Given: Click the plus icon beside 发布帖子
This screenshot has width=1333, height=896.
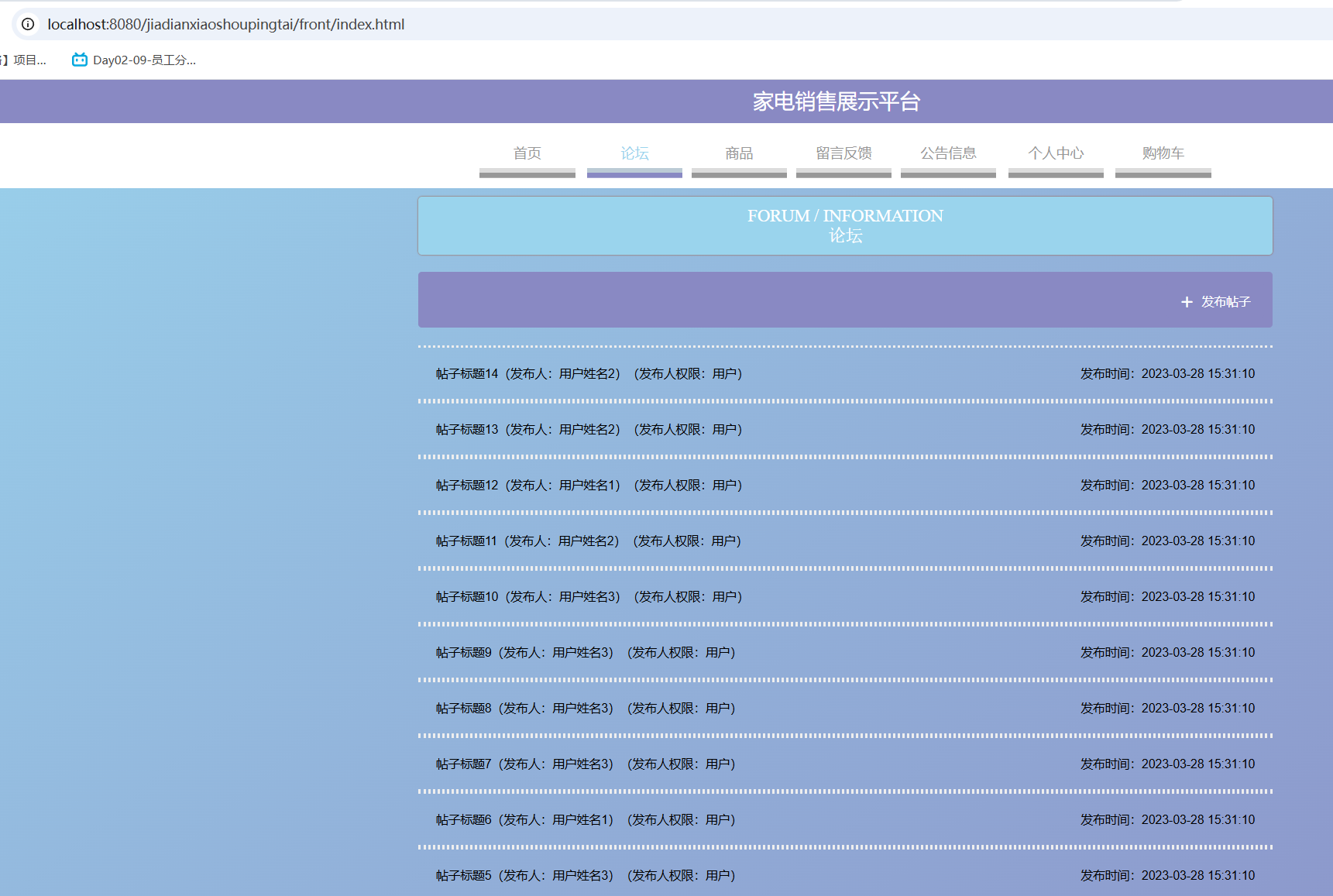Looking at the screenshot, I should (1187, 302).
